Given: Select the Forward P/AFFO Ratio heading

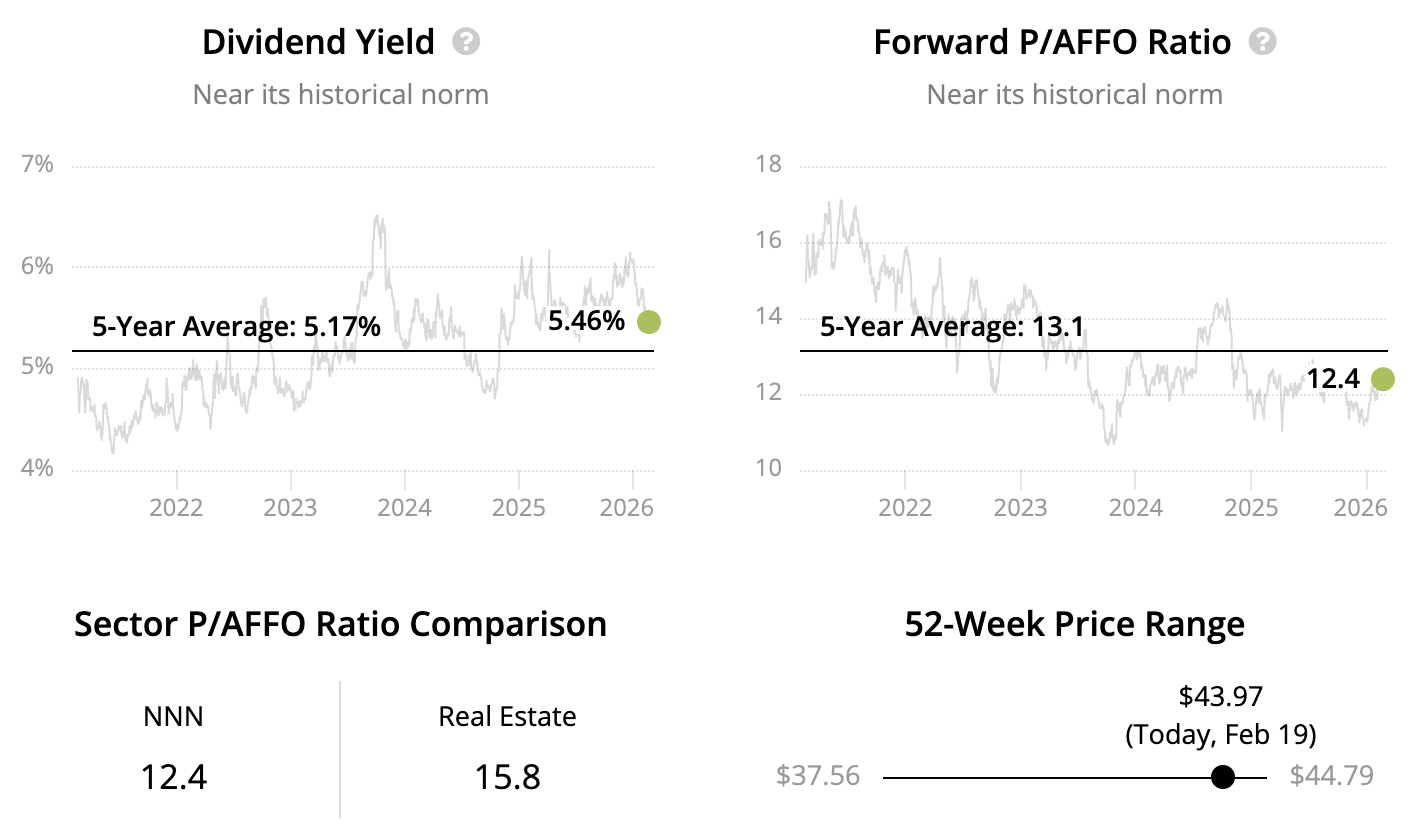Looking at the screenshot, I should pyautogui.click(x=1052, y=42).
